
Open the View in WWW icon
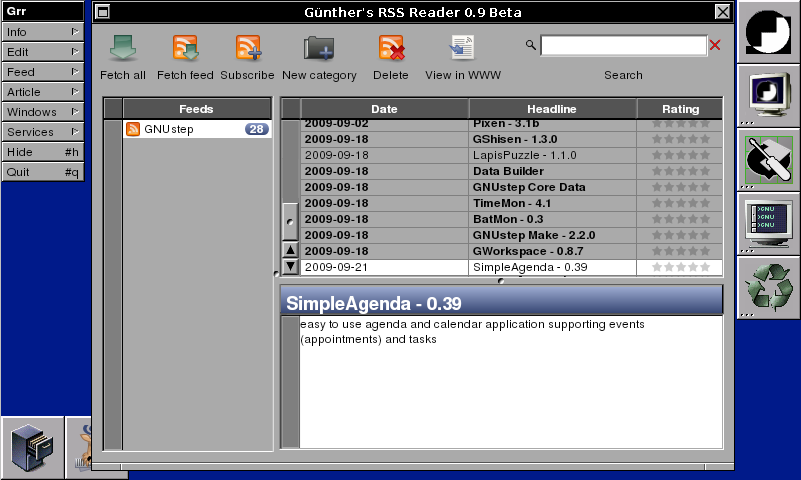point(462,49)
